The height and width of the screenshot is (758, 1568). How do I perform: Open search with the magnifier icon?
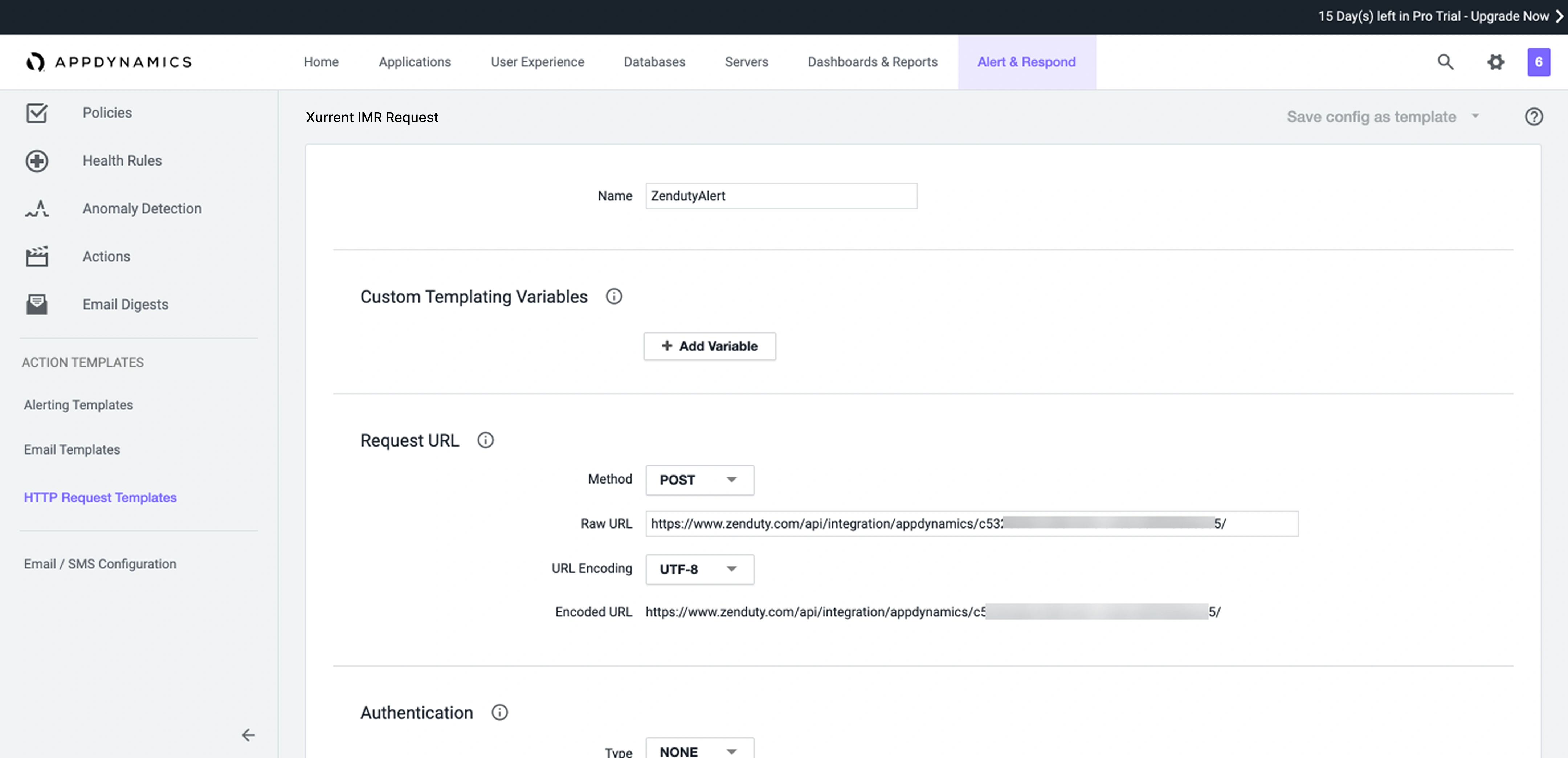coord(1445,61)
